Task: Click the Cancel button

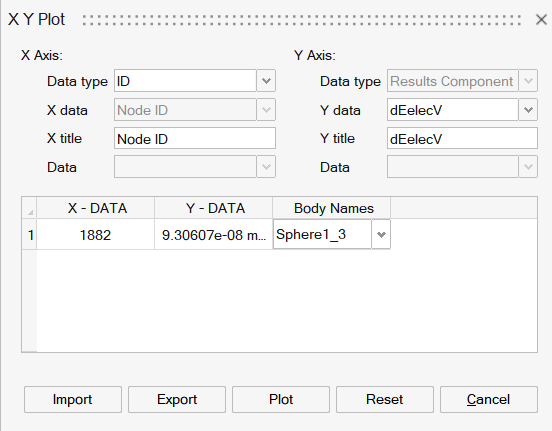Action: coord(489,399)
